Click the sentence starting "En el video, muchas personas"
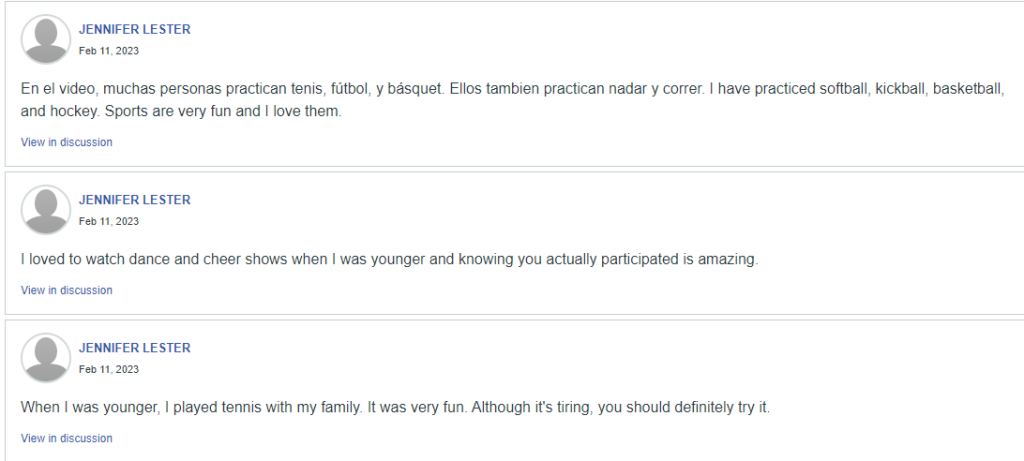The width and height of the screenshot is (1024, 461). (230, 89)
